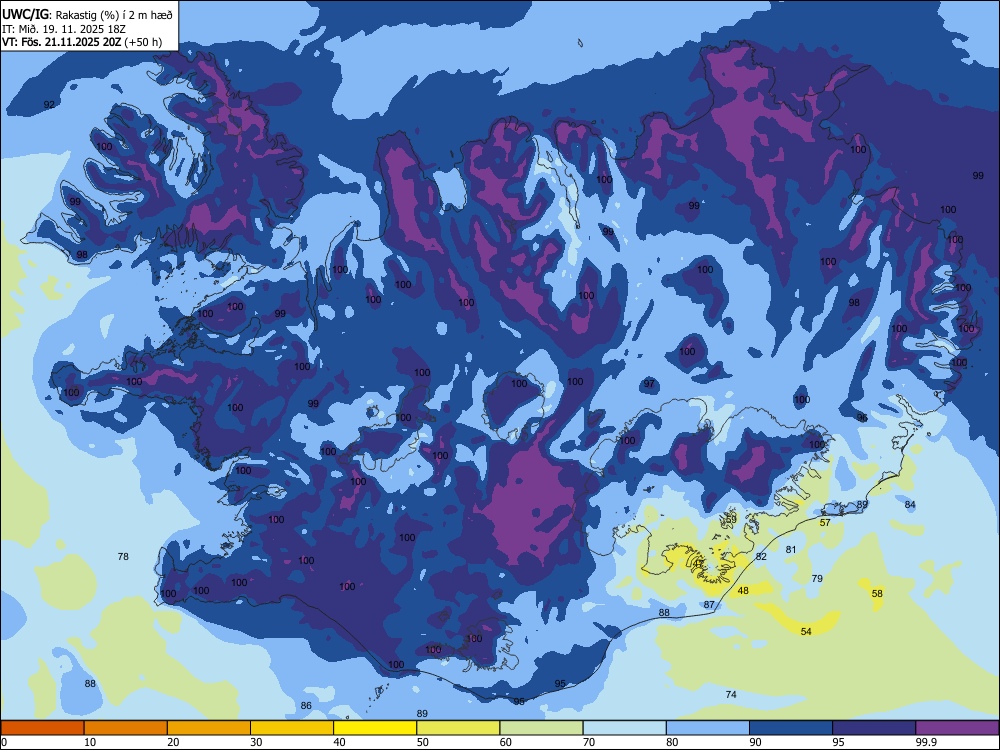Click the map value 97 in central highlands
This screenshot has height=750, width=1000.
649,384
